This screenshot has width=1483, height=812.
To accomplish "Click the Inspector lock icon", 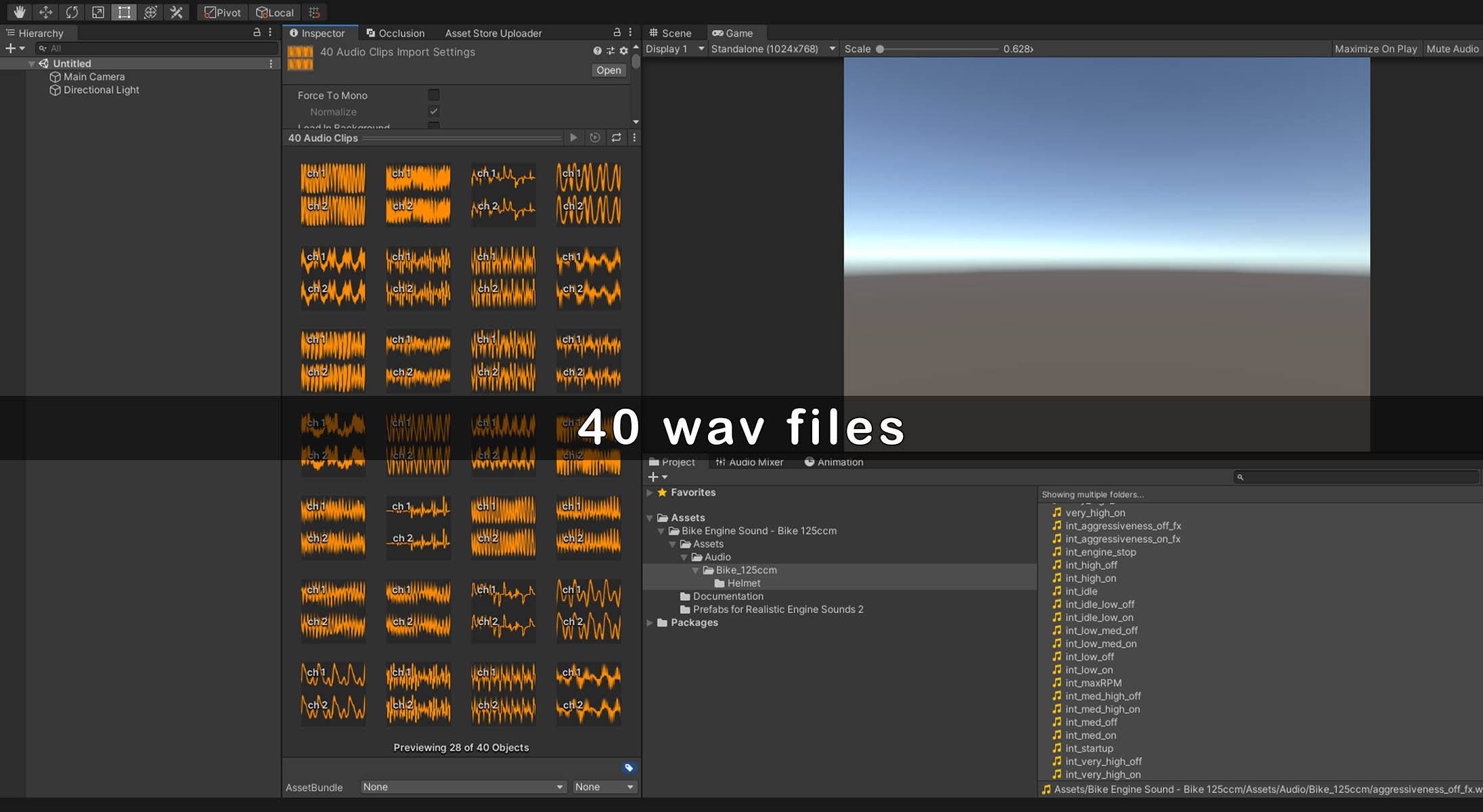I will coord(617,32).
